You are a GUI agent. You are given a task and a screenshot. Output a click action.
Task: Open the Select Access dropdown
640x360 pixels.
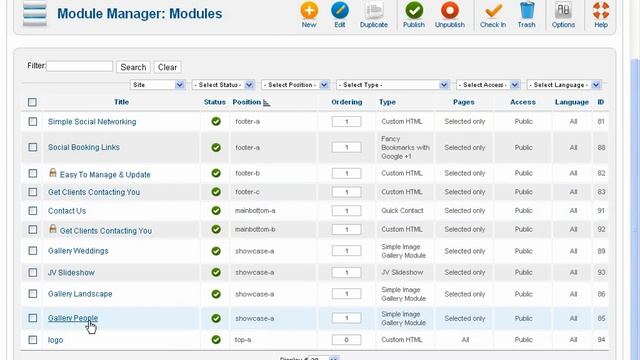[488, 85]
